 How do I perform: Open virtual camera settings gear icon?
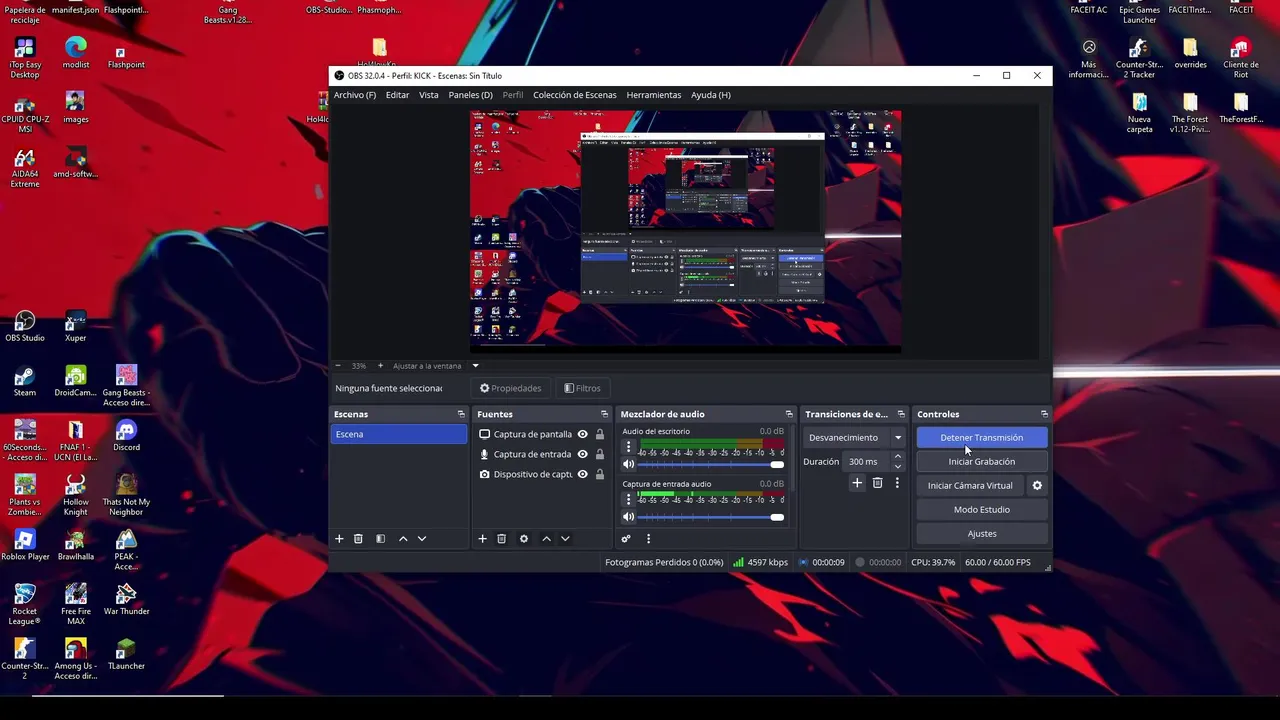1037,486
